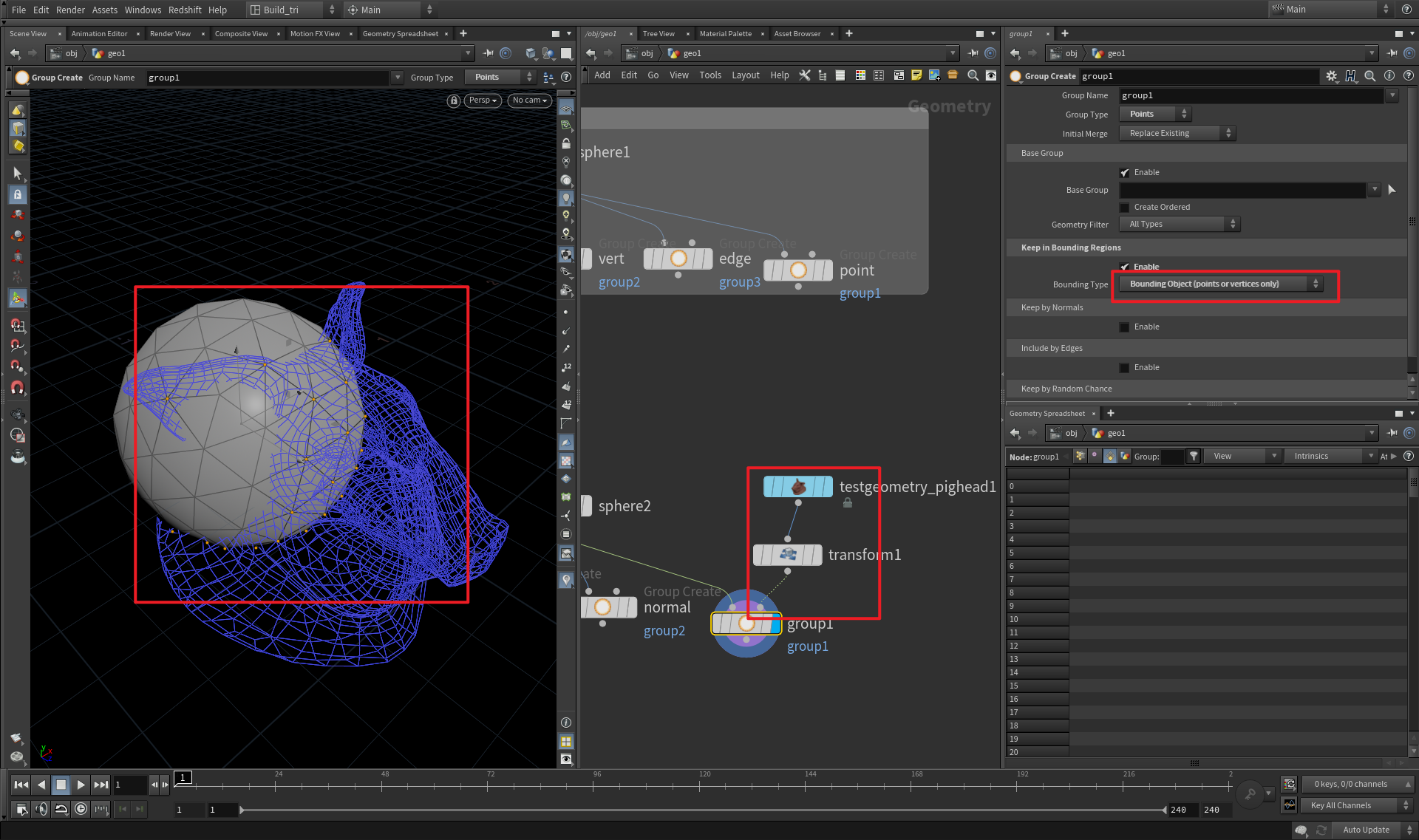The height and width of the screenshot is (840, 1419).
Task: Toggle the secure selection padlock icon
Action: point(18,194)
